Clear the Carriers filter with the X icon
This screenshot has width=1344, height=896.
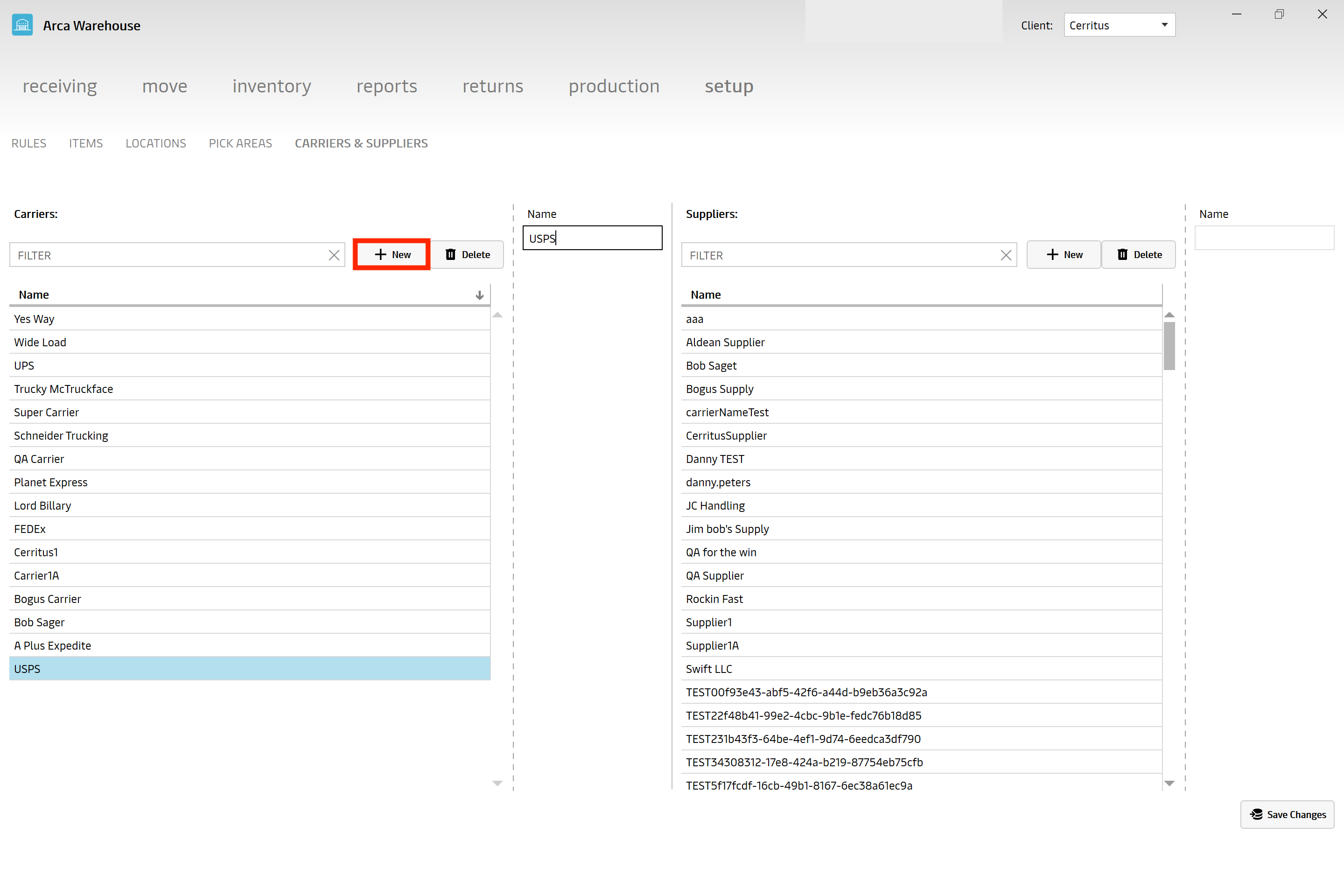[334, 255]
